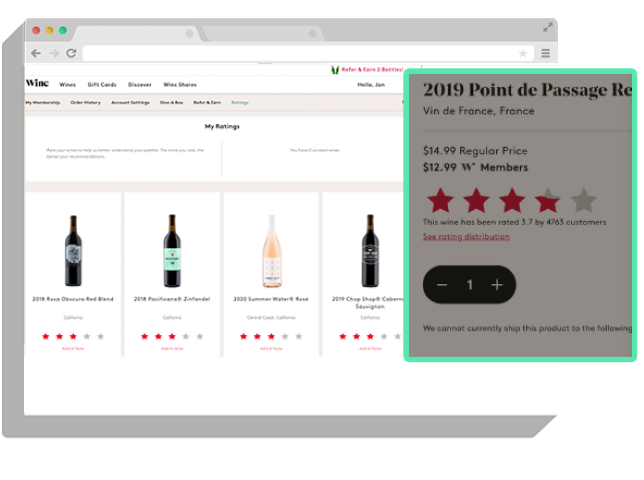
Task: Go to the Account Settings tab
Action: click(x=130, y=102)
